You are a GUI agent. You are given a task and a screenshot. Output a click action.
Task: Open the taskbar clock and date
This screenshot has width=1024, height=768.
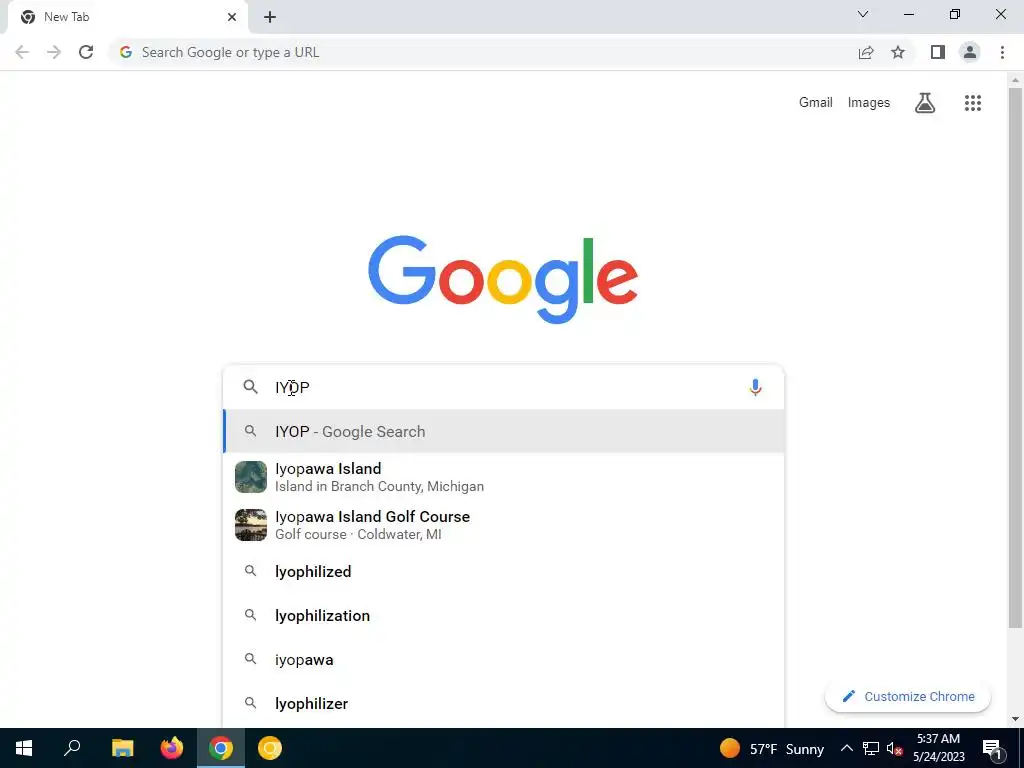[x=938, y=748]
